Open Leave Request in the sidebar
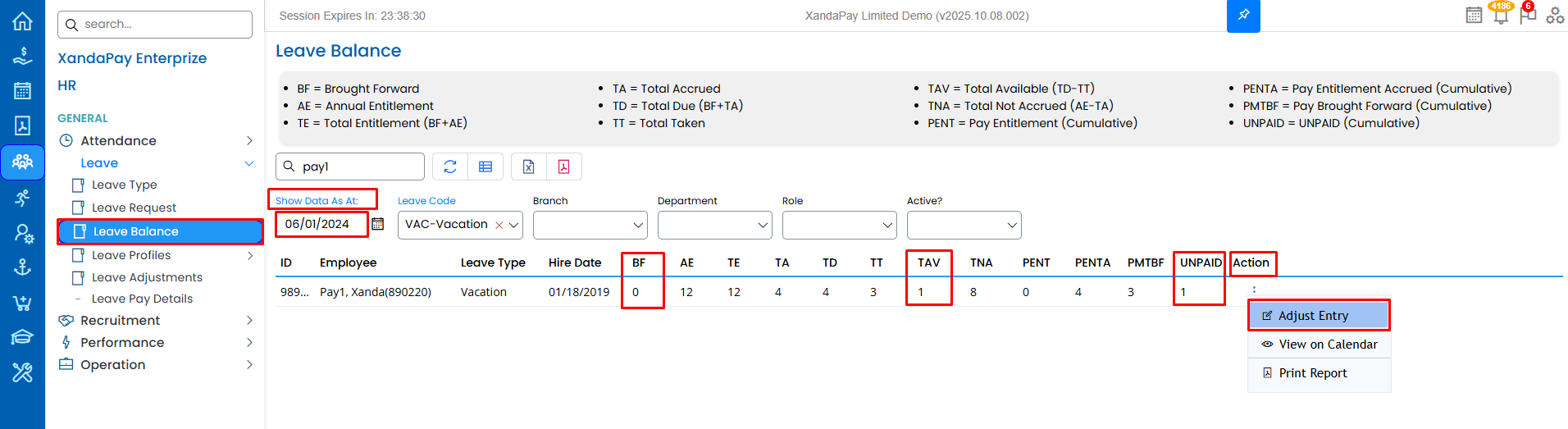This screenshot has height=429, width=1568. 134,208
